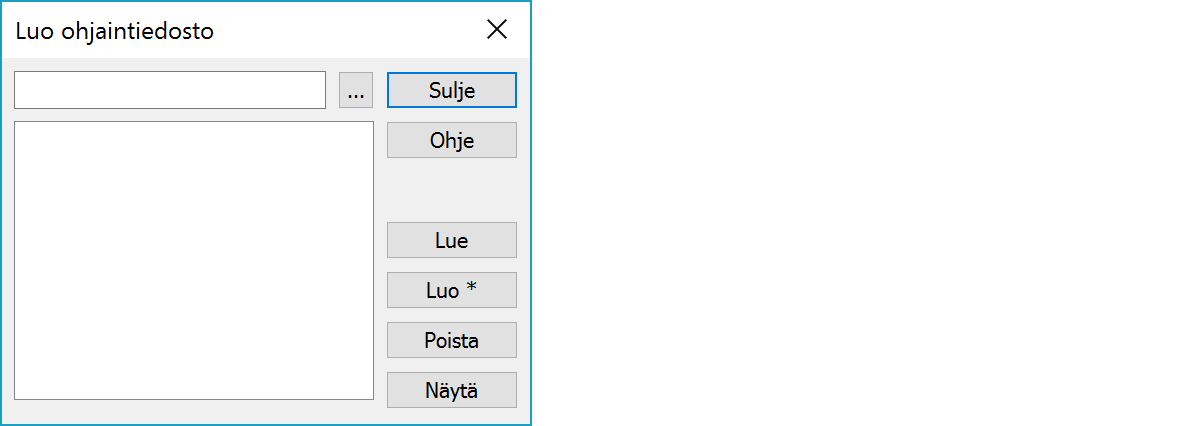Click the Lue button
Image resolution: width=1200 pixels, height=426 pixels.
pyautogui.click(x=451, y=240)
